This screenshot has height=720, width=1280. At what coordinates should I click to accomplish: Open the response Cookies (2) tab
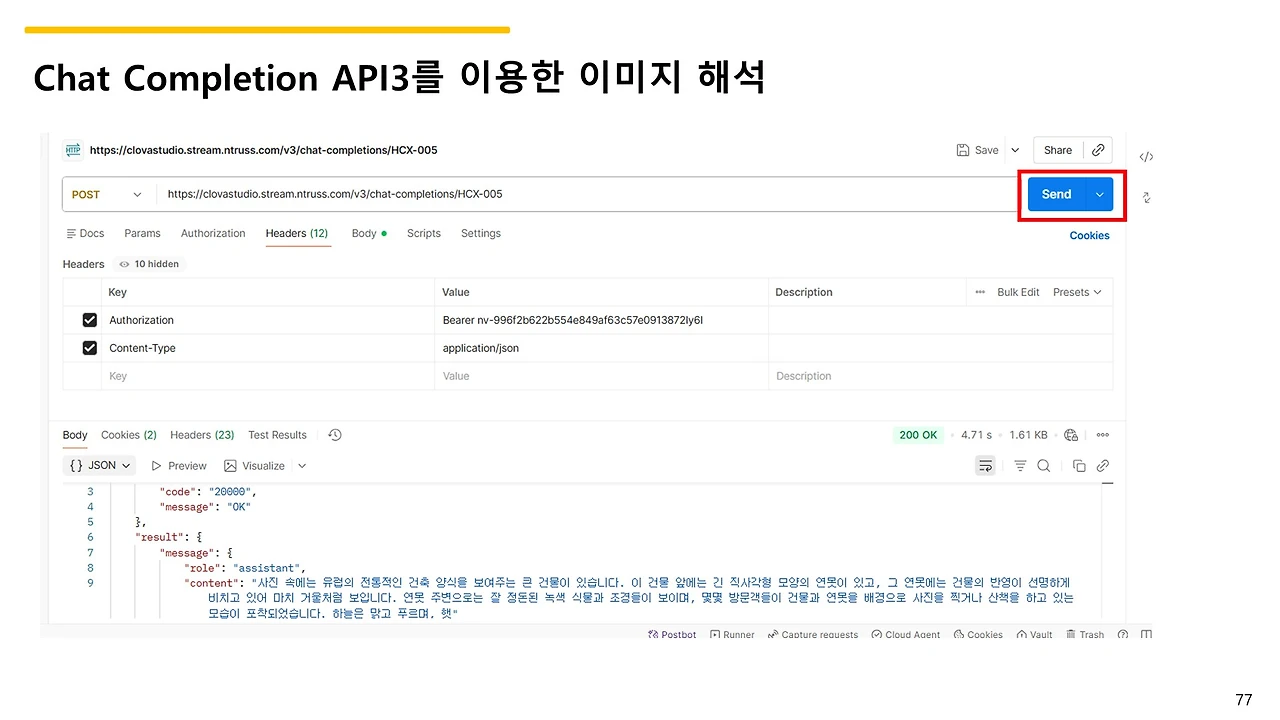point(129,435)
